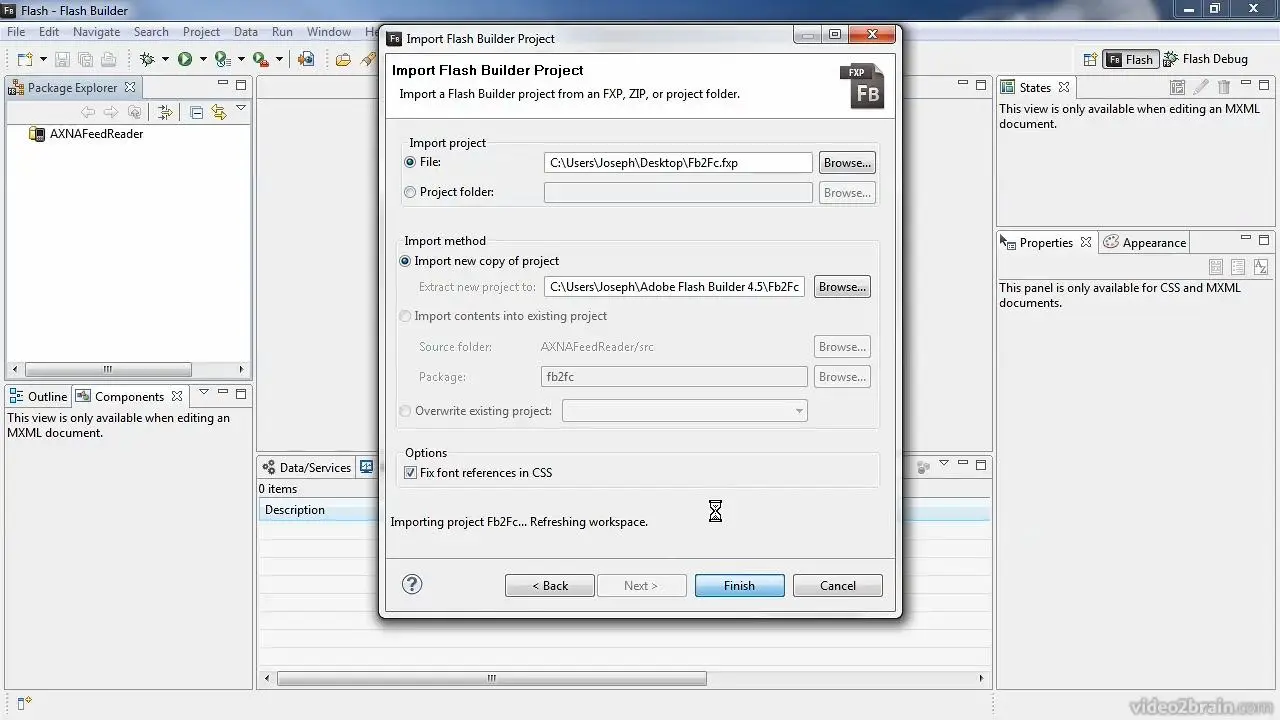
Task: Switch to the Outline tab
Action: [37, 397]
